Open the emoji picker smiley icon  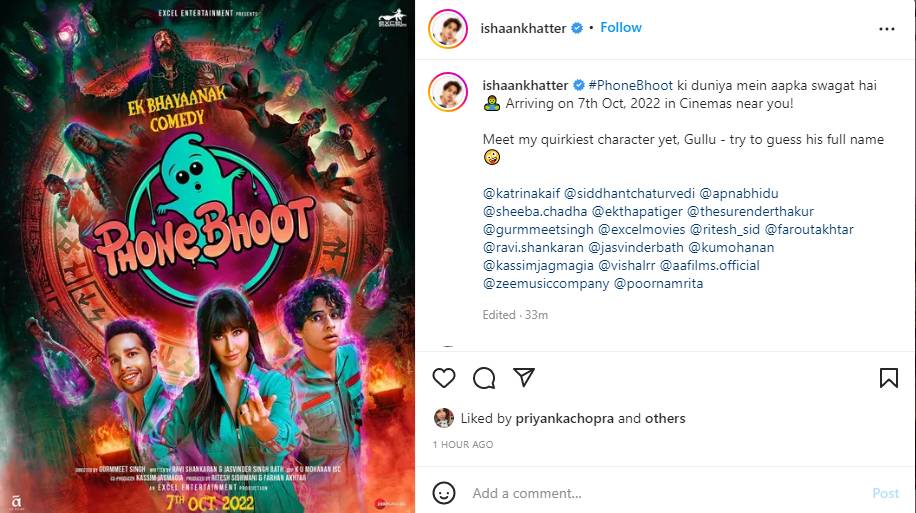[444, 493]
